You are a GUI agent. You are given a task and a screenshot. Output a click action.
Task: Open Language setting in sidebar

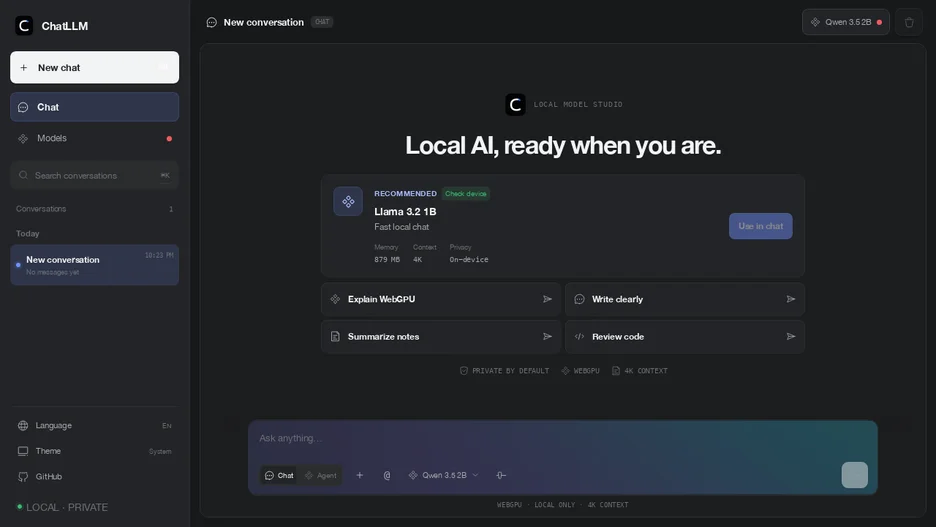click(x=94, y=426)
